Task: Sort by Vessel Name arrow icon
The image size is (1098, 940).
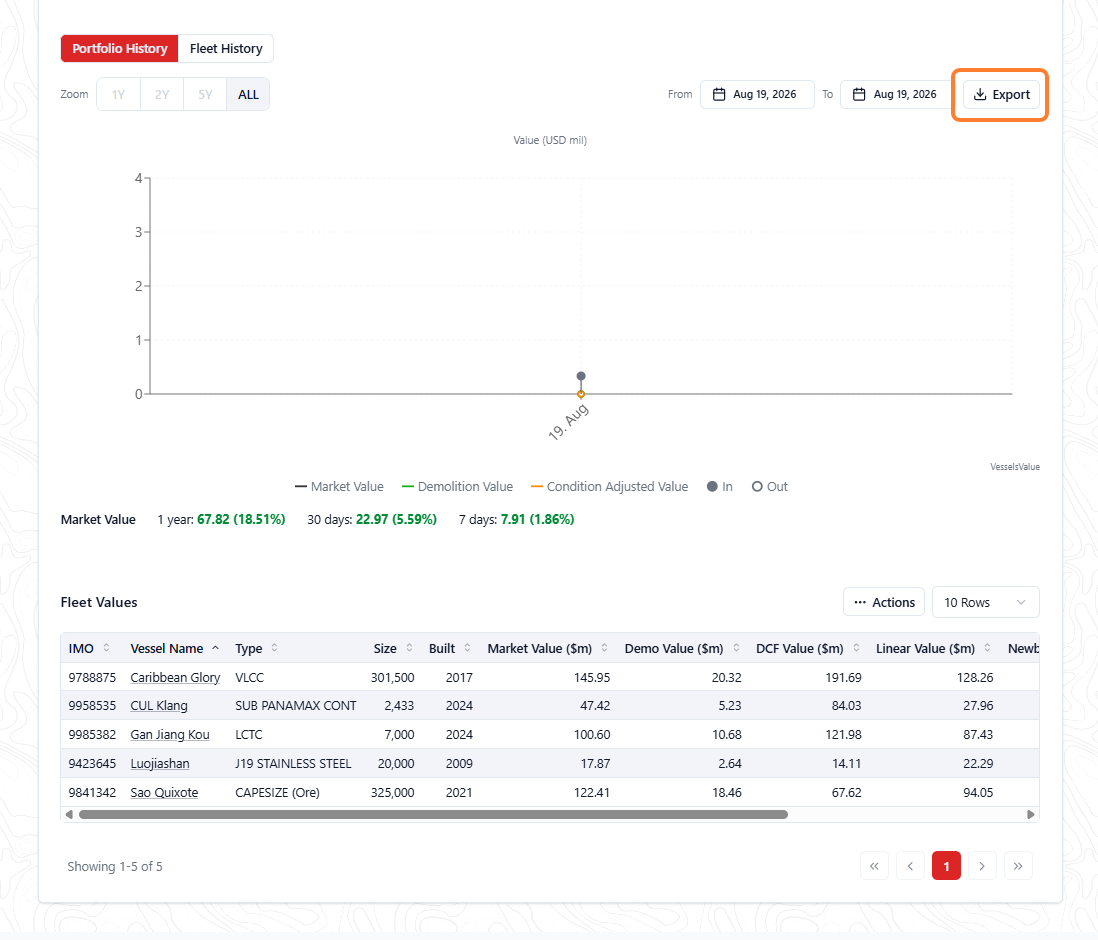Action: coord(216,648)
